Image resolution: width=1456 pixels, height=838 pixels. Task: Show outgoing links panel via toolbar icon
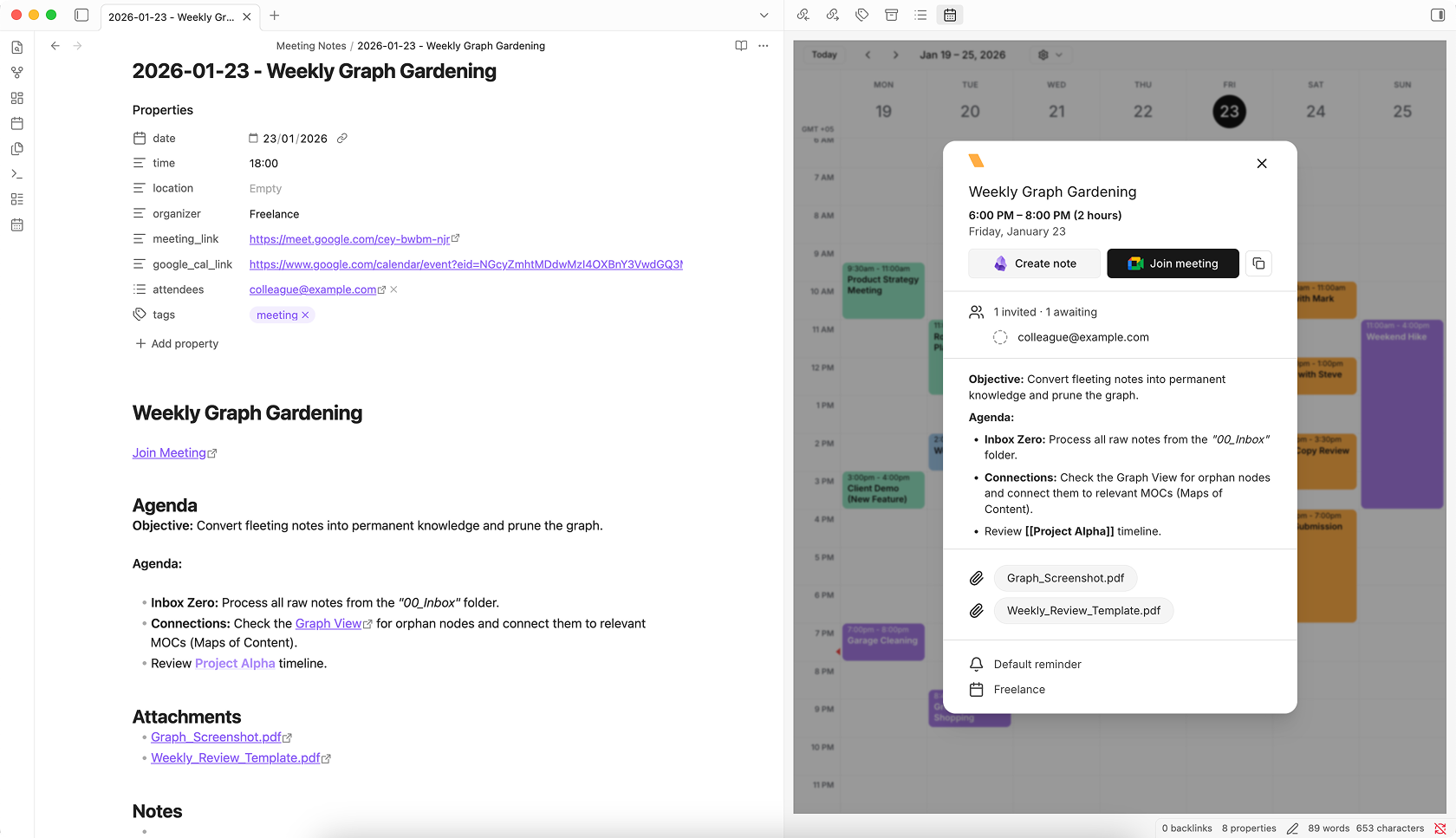pos(832,15)
